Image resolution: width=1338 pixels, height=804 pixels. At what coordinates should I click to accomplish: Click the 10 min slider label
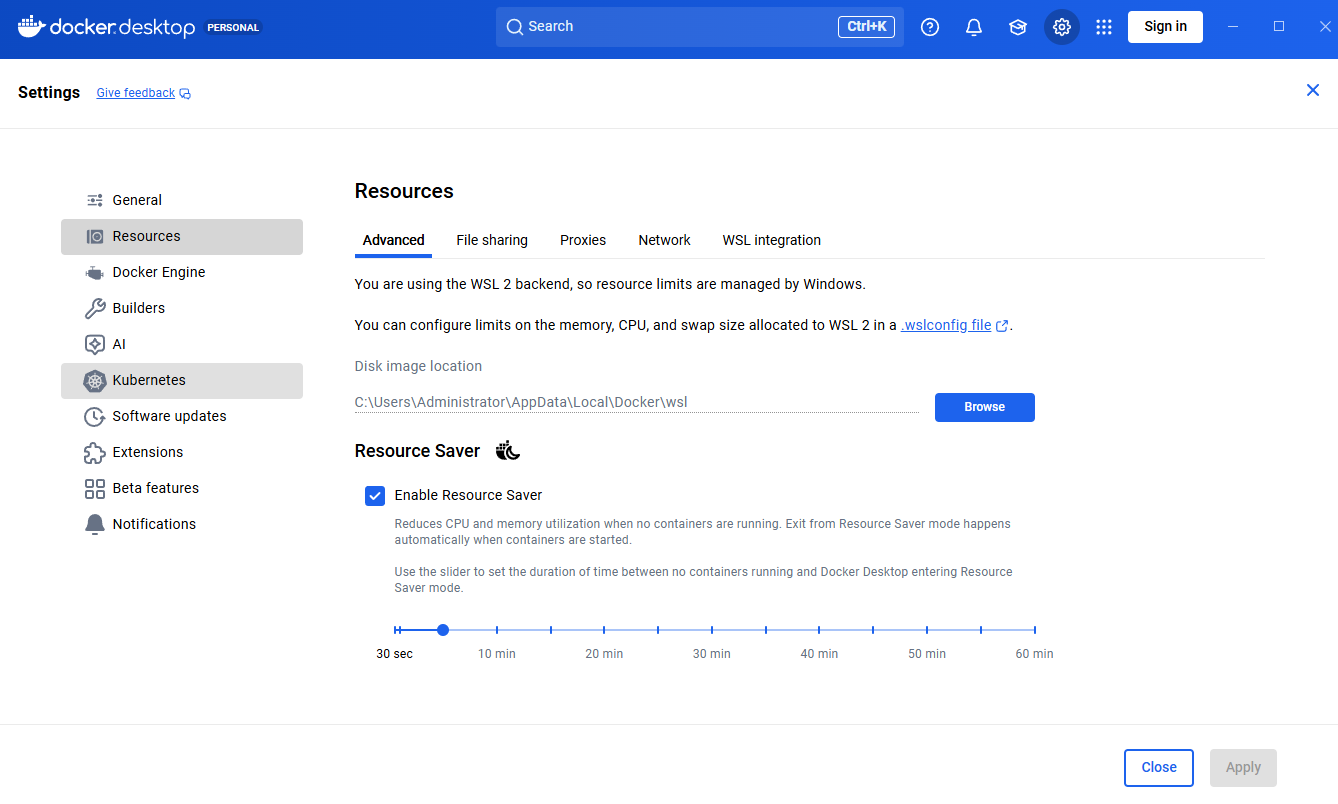[x=497, y=654]
